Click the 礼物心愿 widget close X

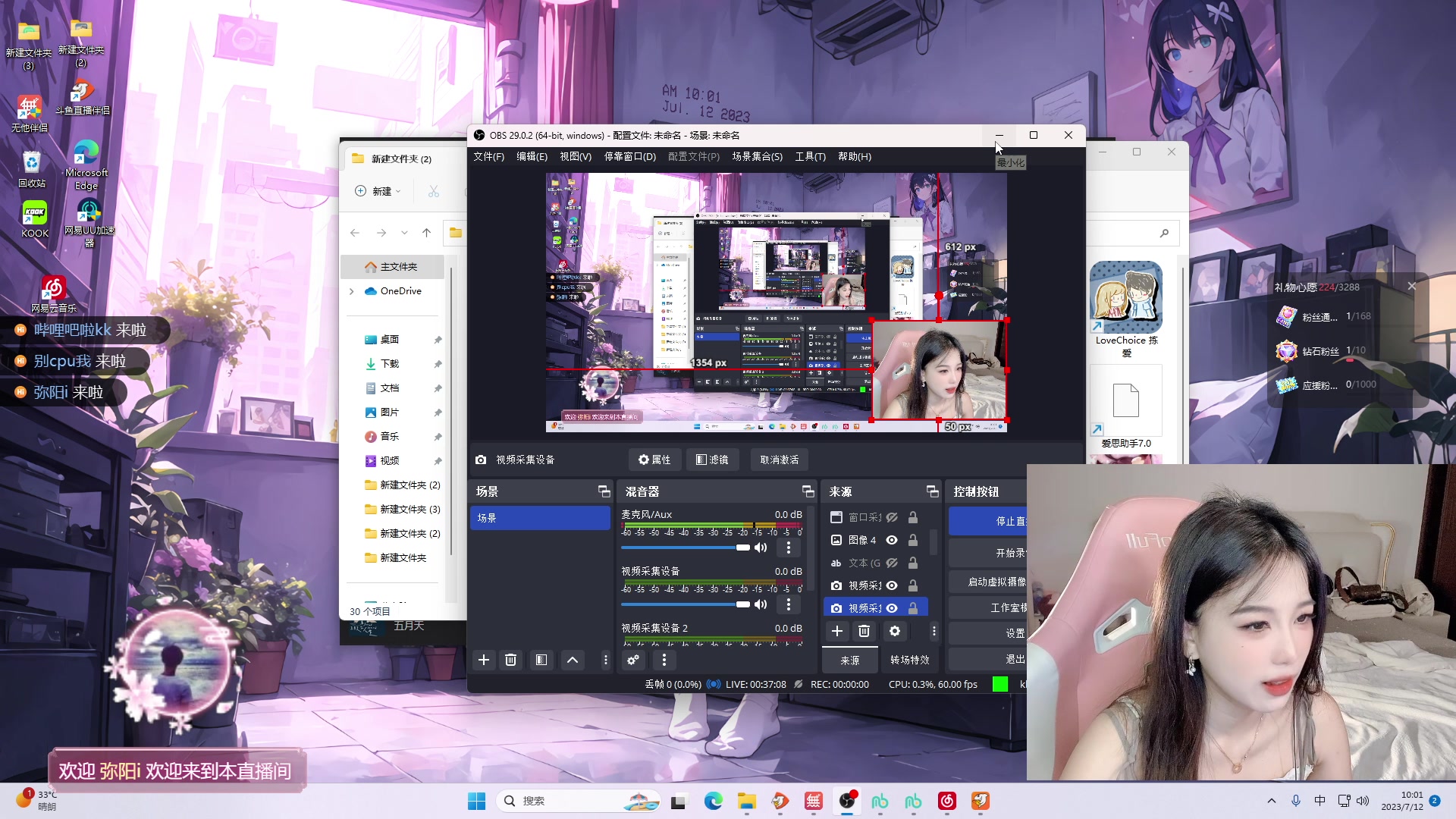(x=1412, y=286)
